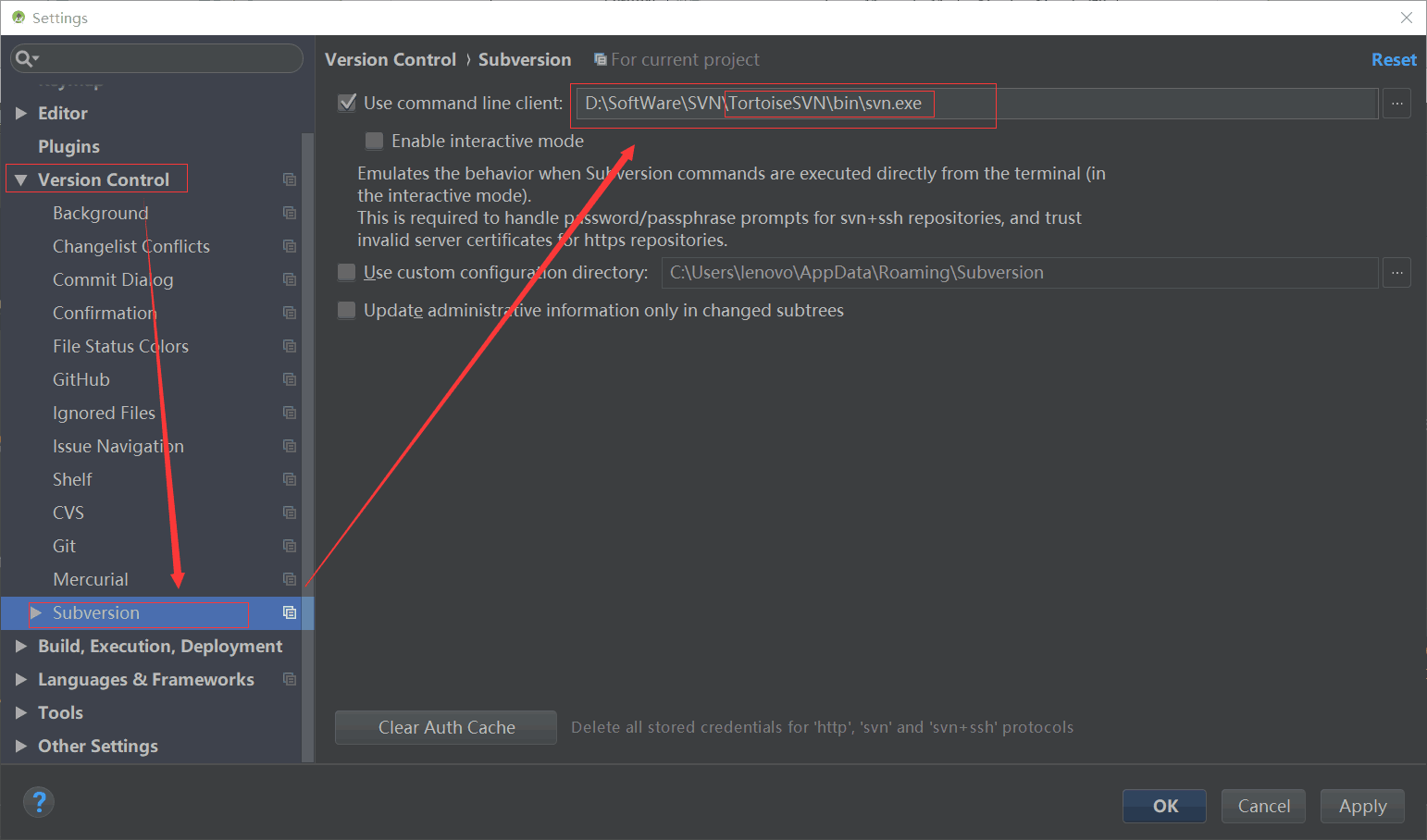1427x840 pixels.
Task: Click the blue help question mark icon
Action: (x=39, y=802)
